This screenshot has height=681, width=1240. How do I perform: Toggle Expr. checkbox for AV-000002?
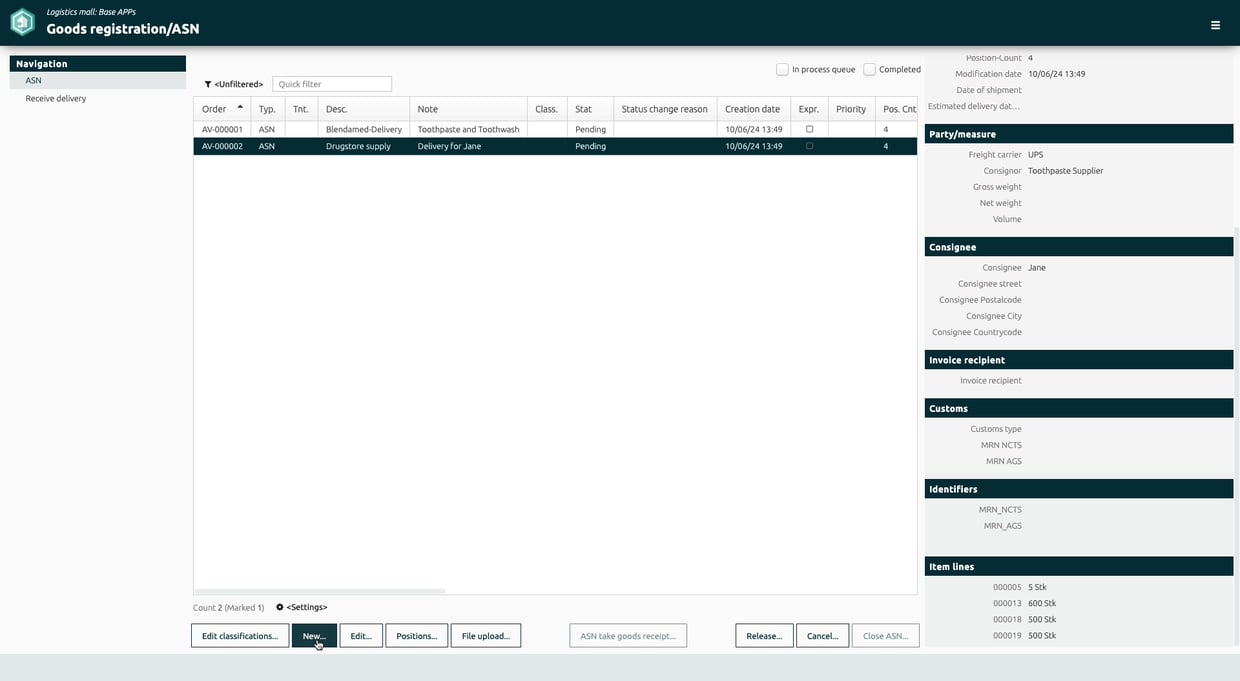[x=809, y=146]
